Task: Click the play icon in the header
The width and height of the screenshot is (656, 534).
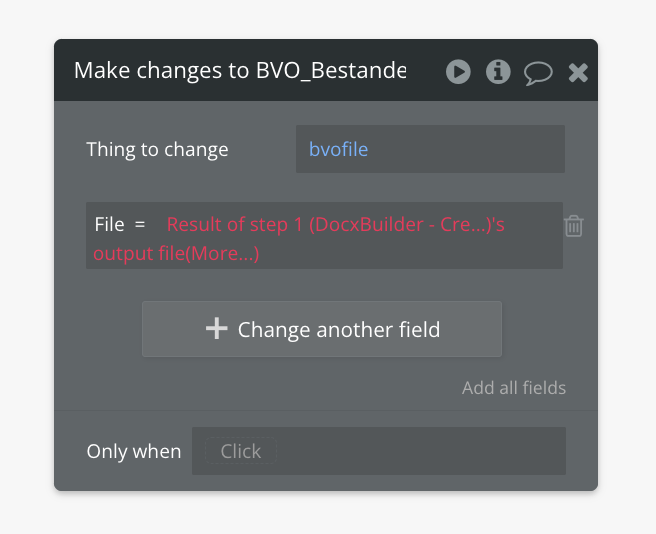Action: (x=458, y=72)
